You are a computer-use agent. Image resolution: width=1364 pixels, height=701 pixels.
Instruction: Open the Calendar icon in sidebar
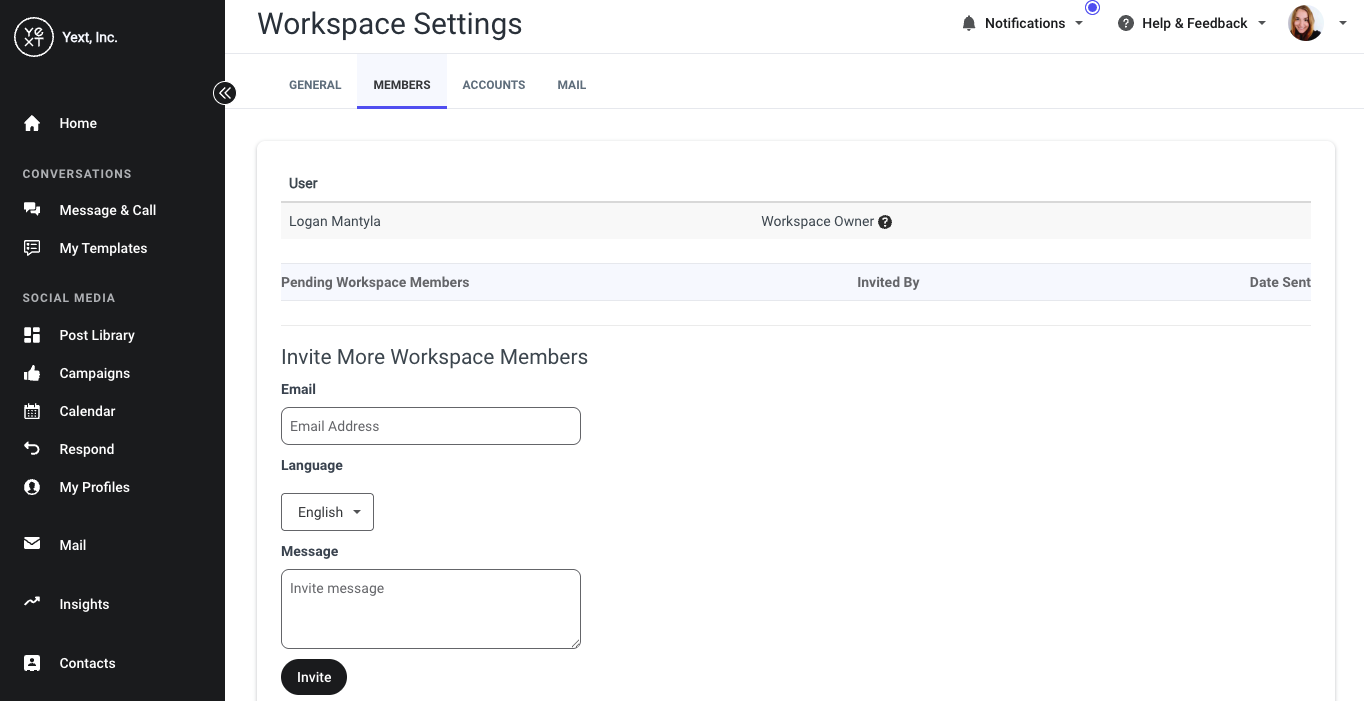coord(32,411)
